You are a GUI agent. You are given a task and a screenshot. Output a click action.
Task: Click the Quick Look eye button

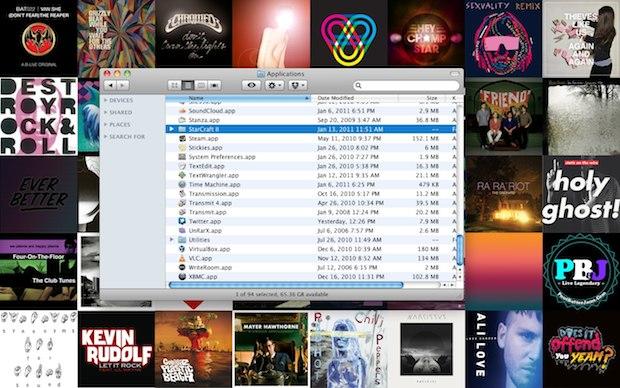tap(251, 85)
